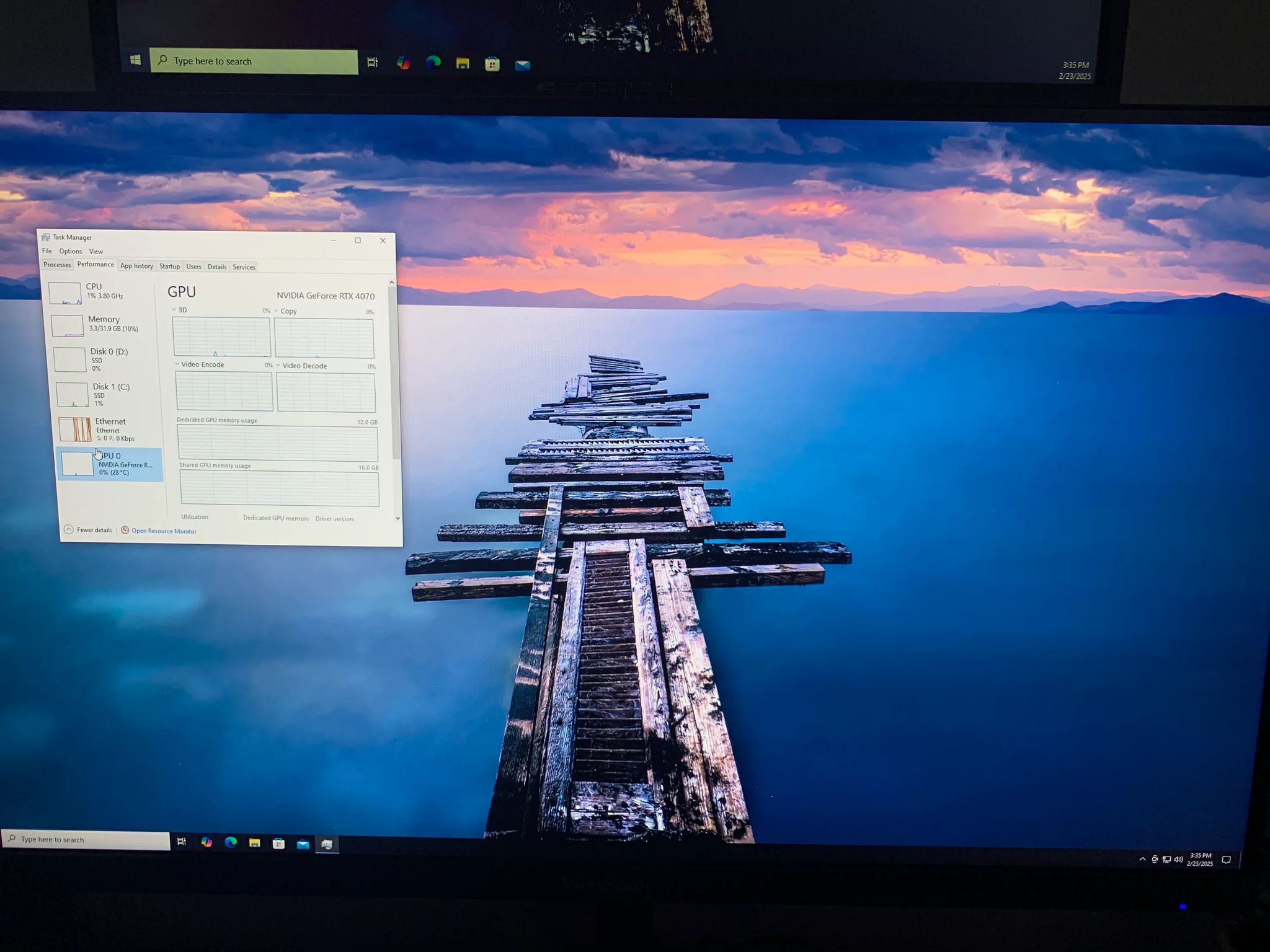Open the 3D engine graph dropdown

[x=174, y=309]
